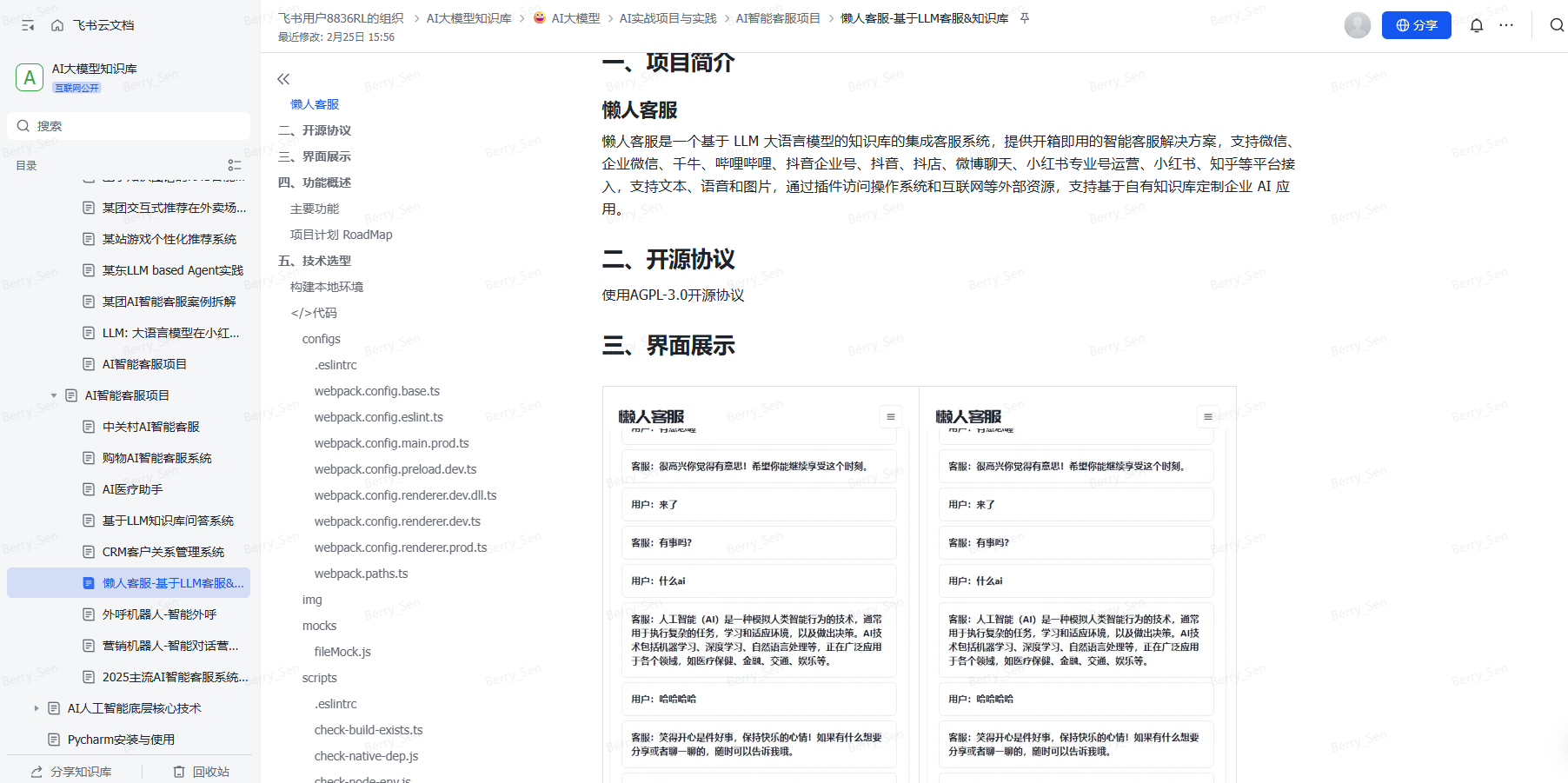Jump to 构建本地环境 outline entry
The width and height of the screenshot is (1568, 783).
[327, 287]
